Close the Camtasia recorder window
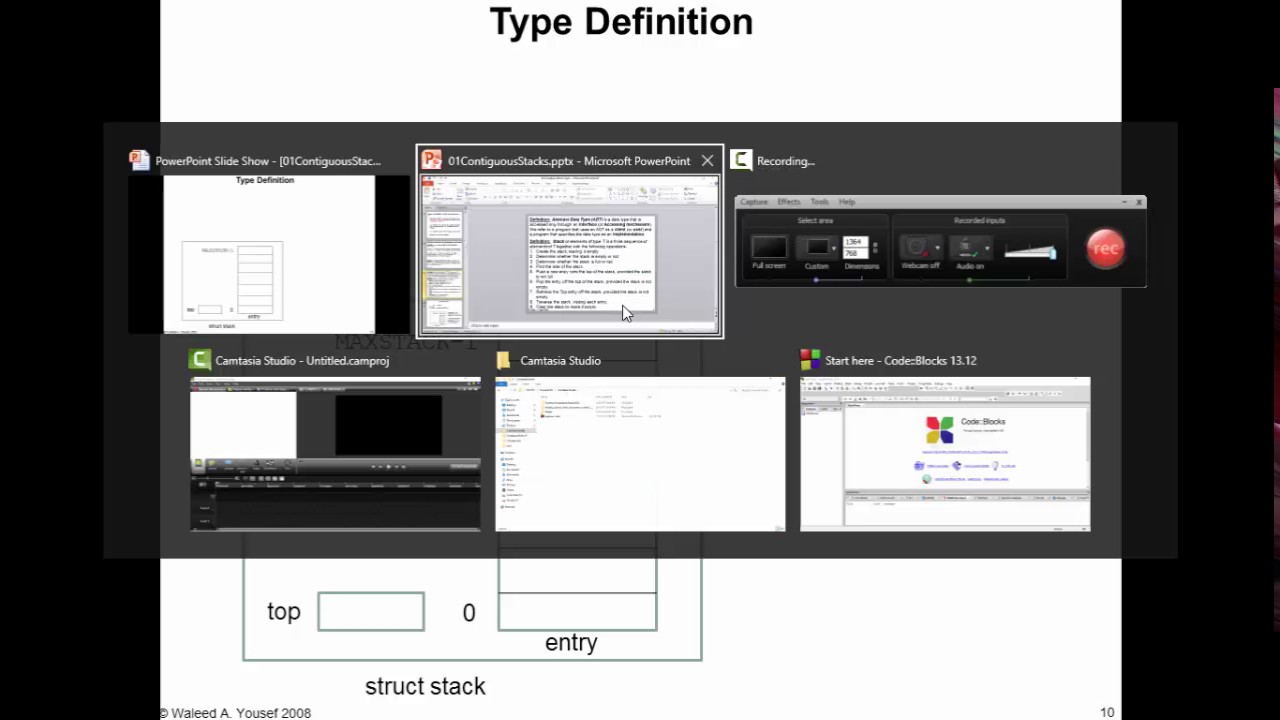This screenshot has height=720, width=1280. [1139, 202]
